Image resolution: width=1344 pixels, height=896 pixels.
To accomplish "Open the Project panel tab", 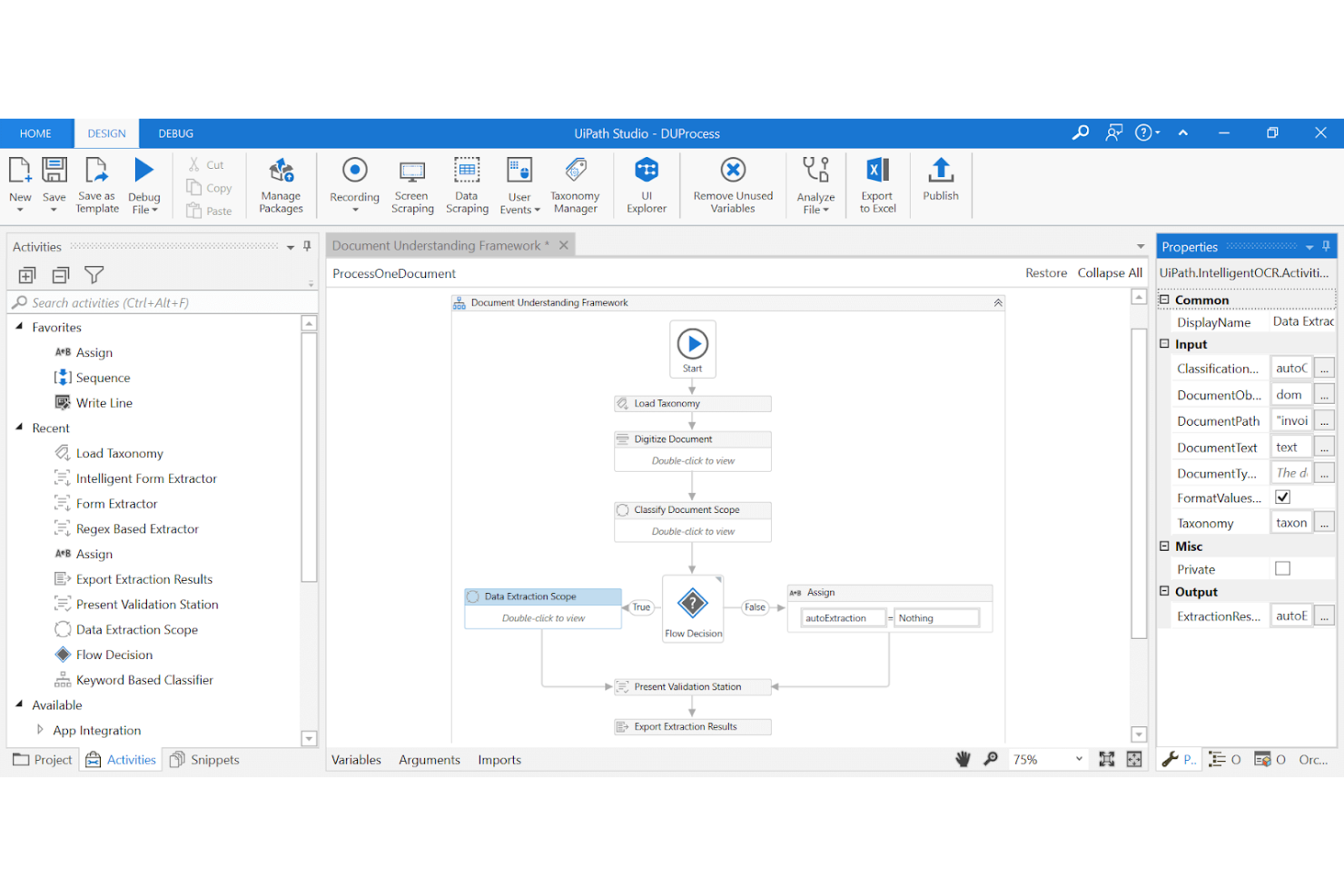I will (43, 760).
